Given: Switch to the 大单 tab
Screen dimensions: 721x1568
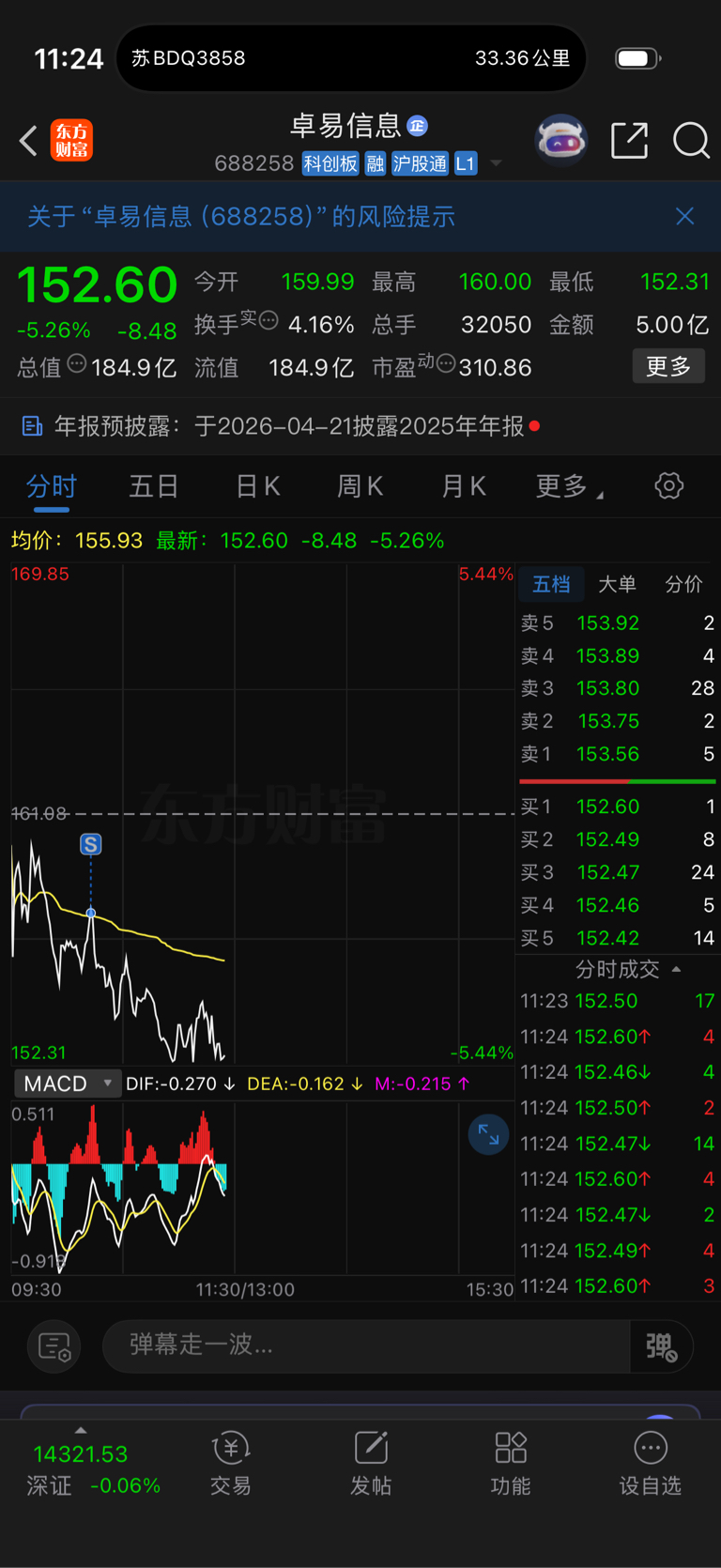Looking at the screenshot, I should 617,584.
